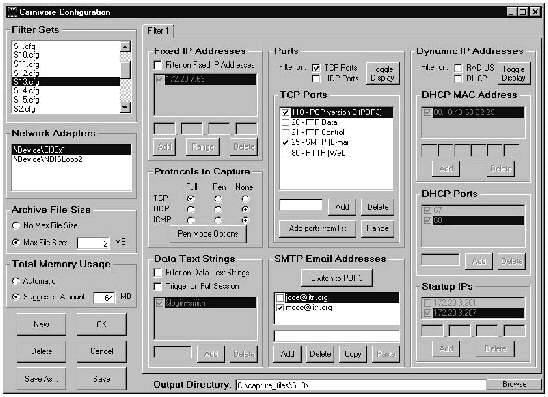Screen dimensions: 548x397
Task: Switch to the Filter 1 tab
Action: point(158,31)
